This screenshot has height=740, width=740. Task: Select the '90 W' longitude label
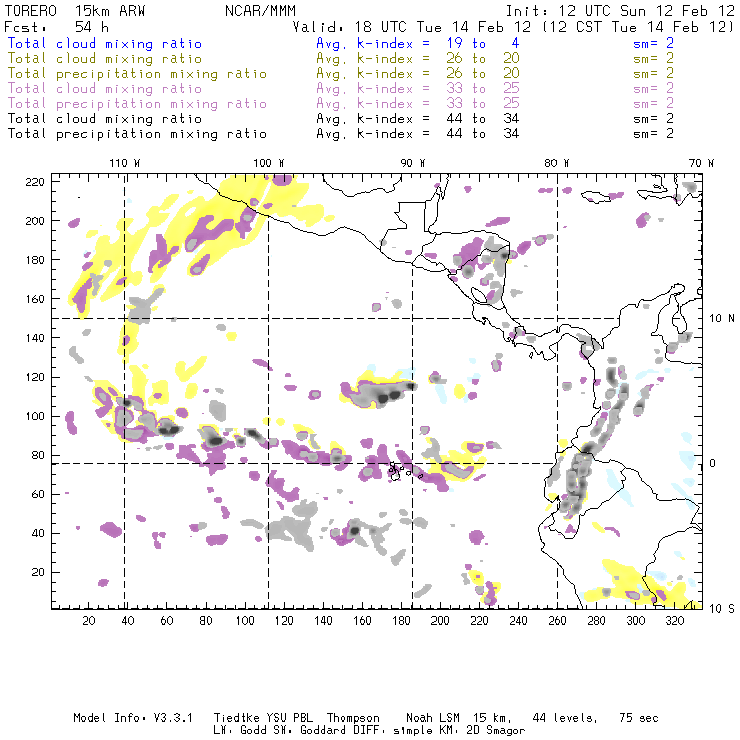[x=412, y=163]
